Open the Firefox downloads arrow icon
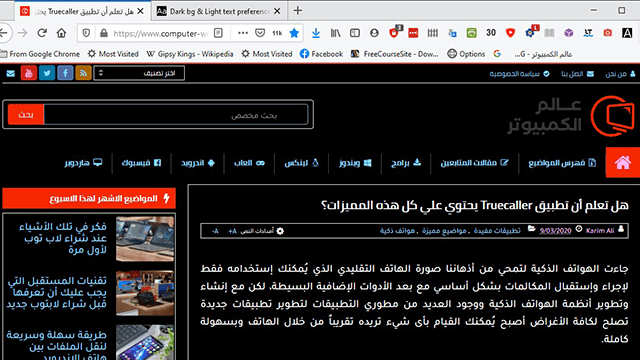This screenshot has width=640, height=360. coord(316,33)
